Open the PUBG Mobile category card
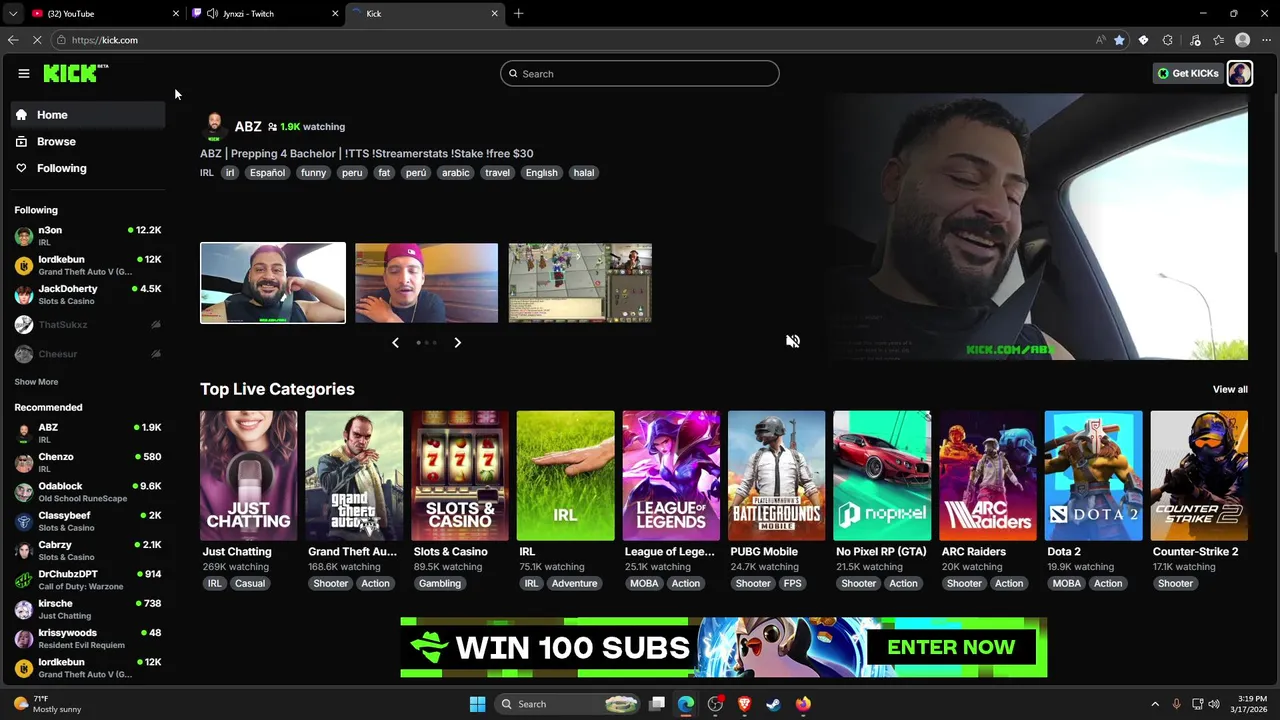The image size is (1280, 720). (x=777, y=476)
